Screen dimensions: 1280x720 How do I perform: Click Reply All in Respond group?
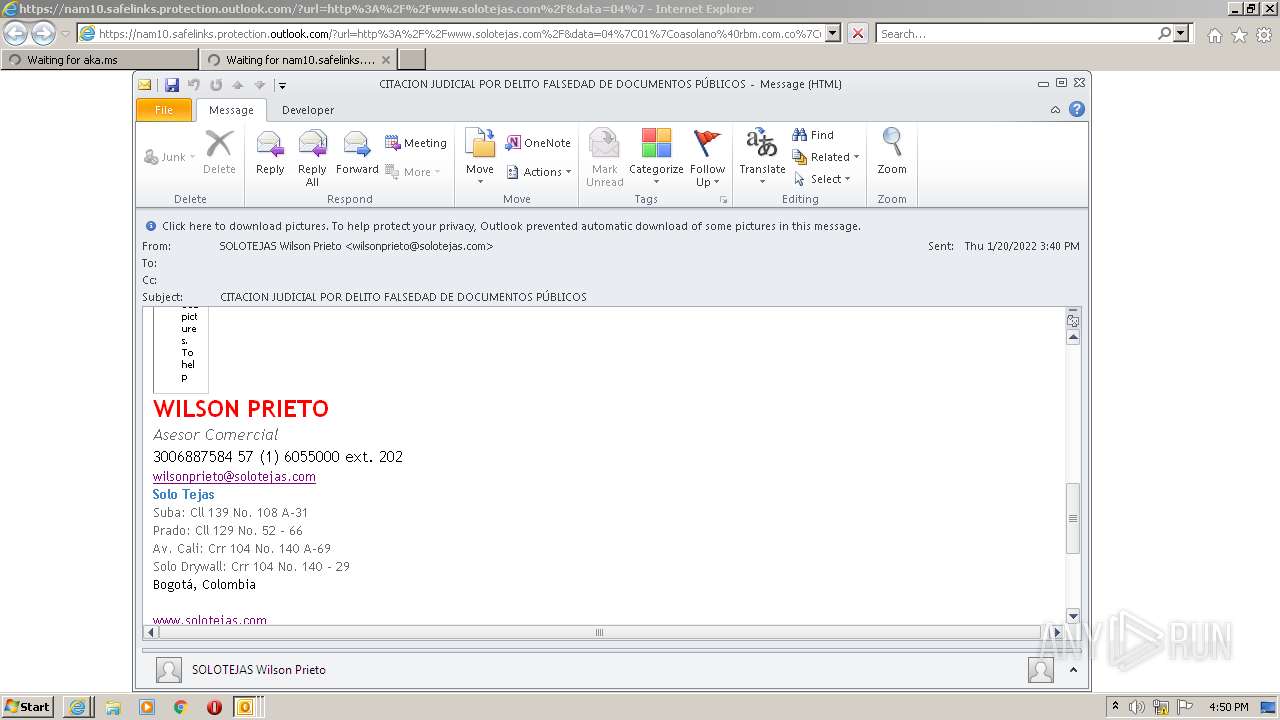pyautogui.click(x=312, y=158)
